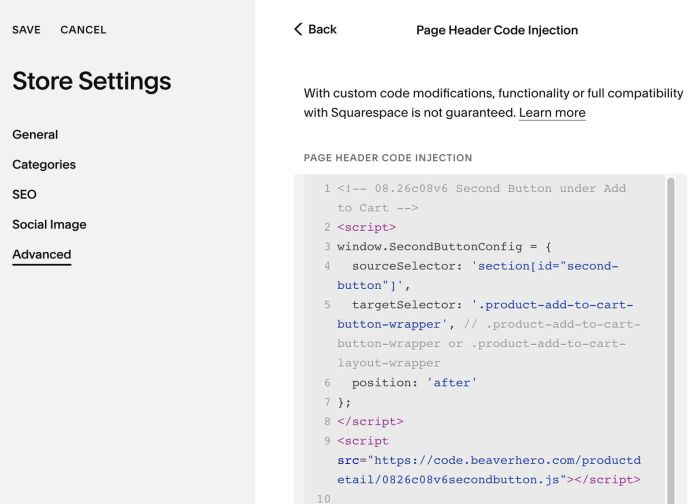Image resolution: width=700 pixels, height=504 pixels.
Task: Click the opening <script> tag on line 2
Action: tap(367, 227)
